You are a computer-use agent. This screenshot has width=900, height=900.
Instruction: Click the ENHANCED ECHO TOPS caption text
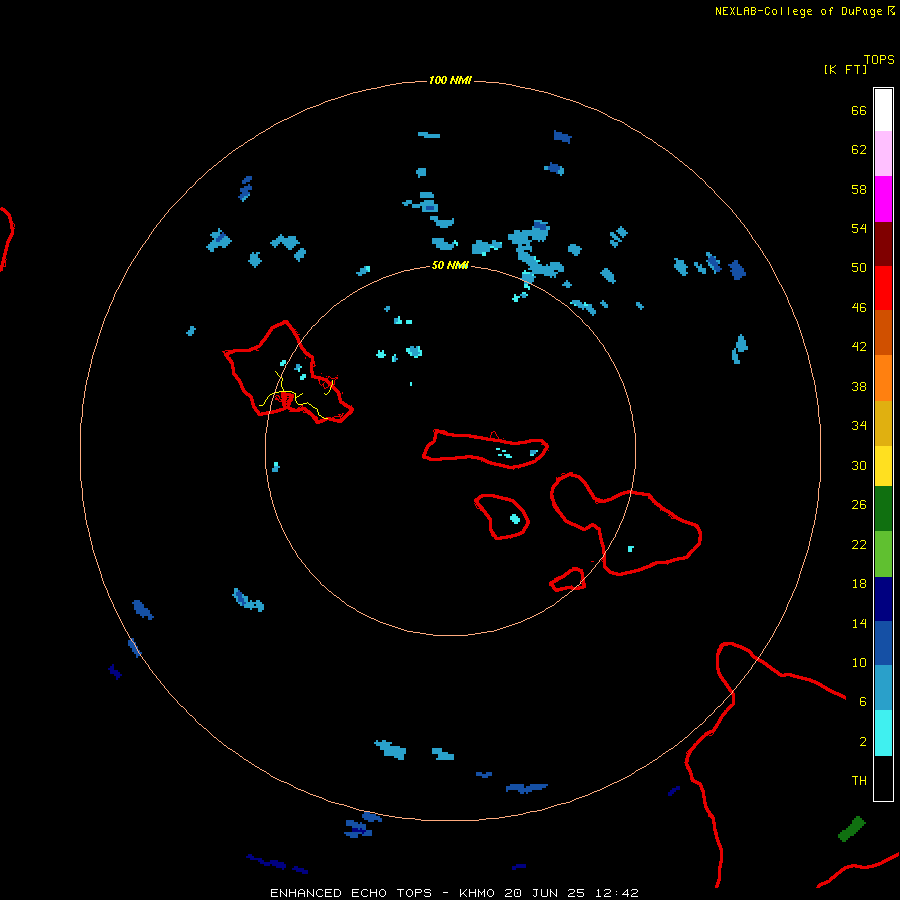[351, 893]
